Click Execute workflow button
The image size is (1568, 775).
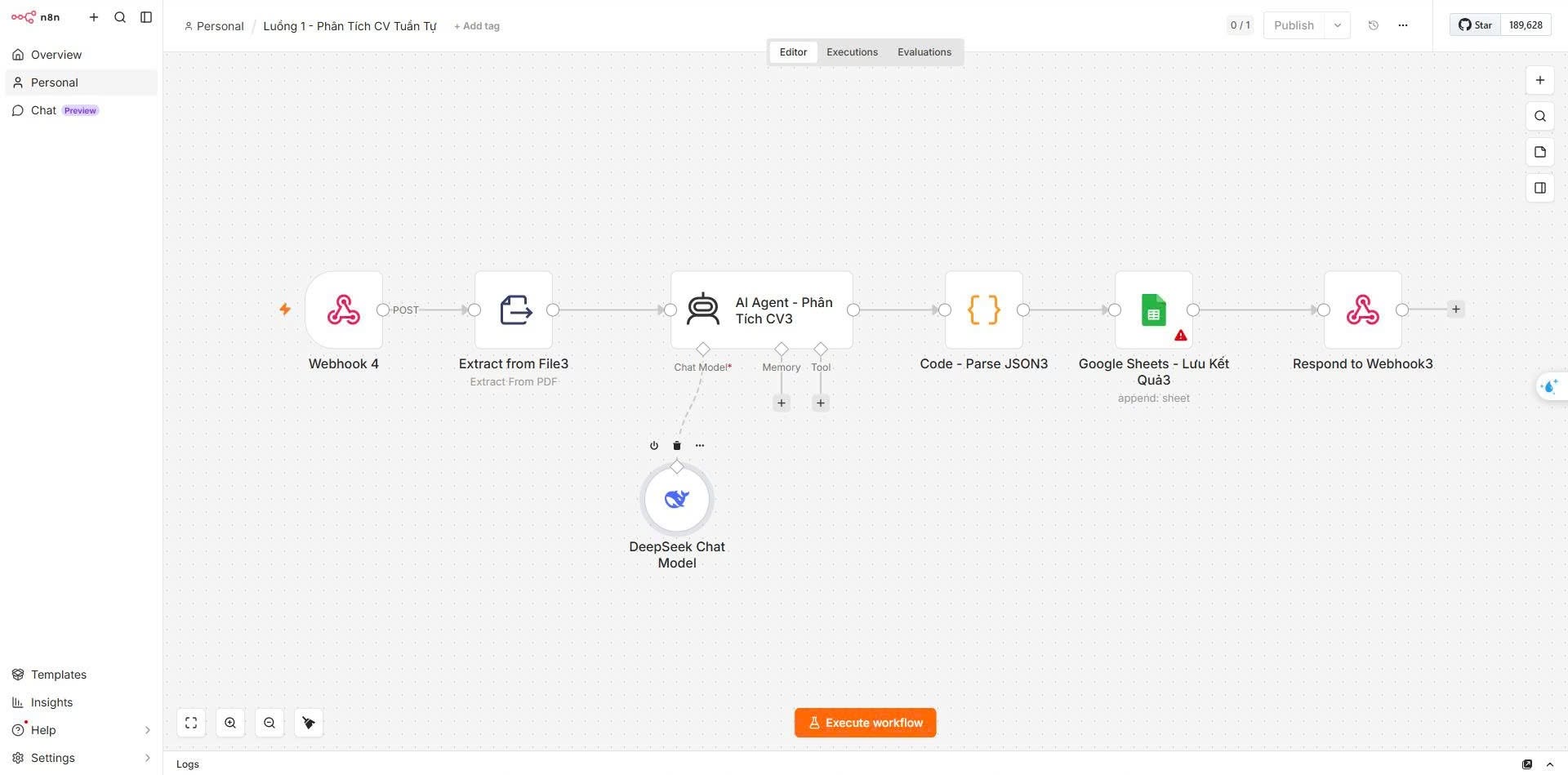click(x=866, y=723)
